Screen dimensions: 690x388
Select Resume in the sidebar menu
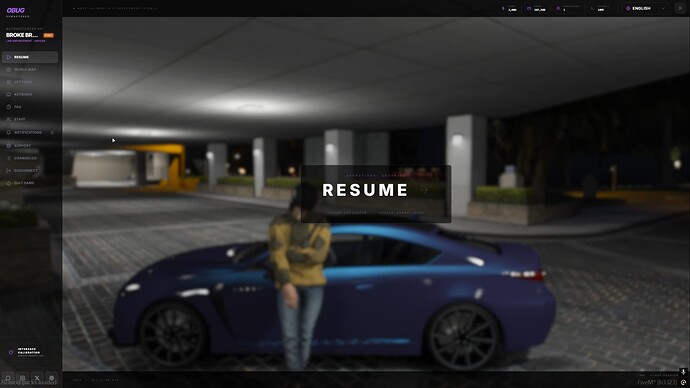(29, 57)
